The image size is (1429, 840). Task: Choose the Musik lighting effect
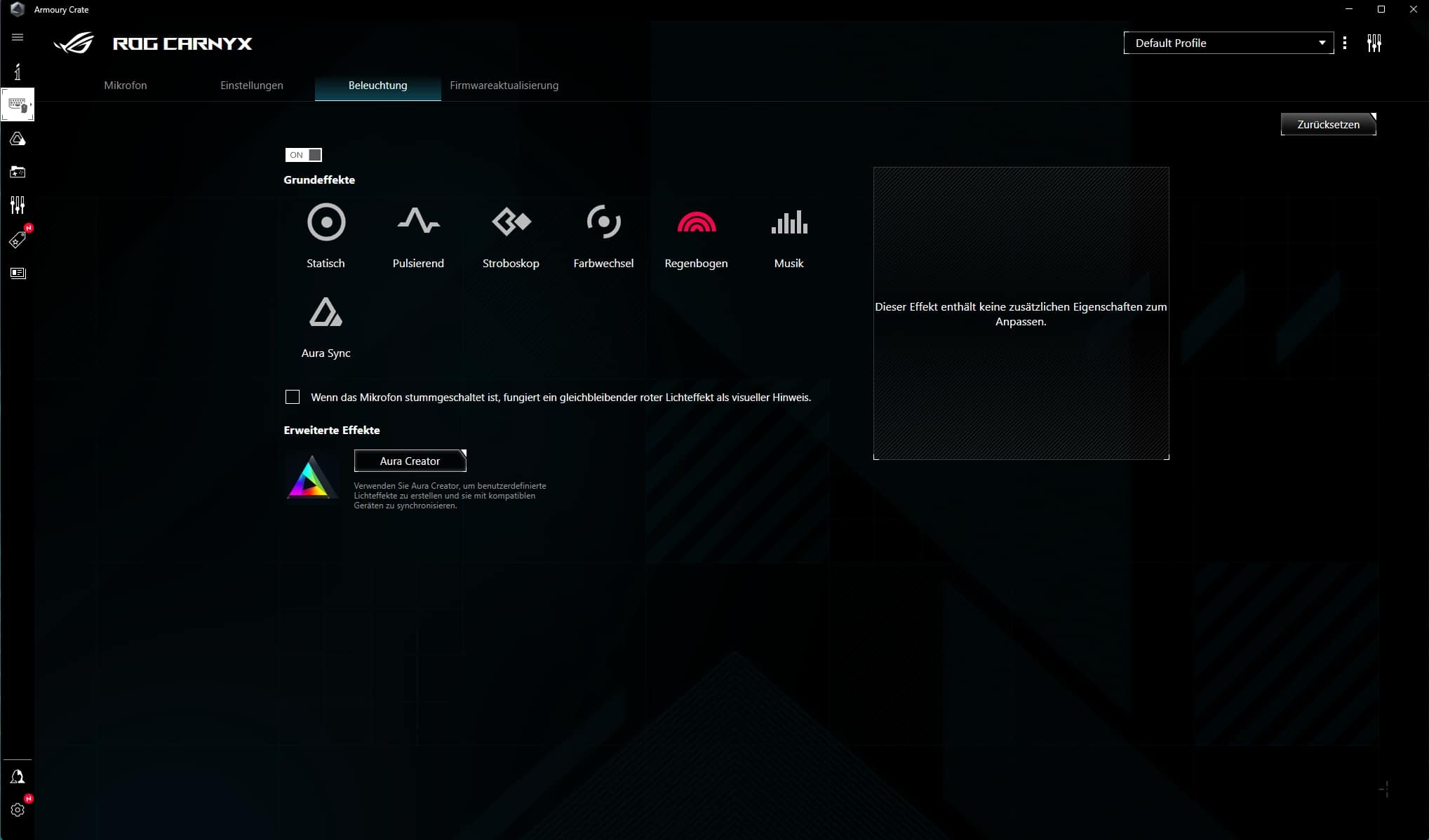coord(789,222)
